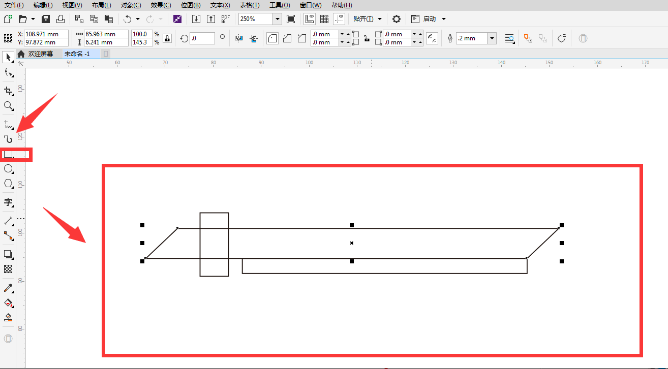Viewport: 668px width, 369px height.
Task: Toggle the show grid button
Action: click(324, 19)
